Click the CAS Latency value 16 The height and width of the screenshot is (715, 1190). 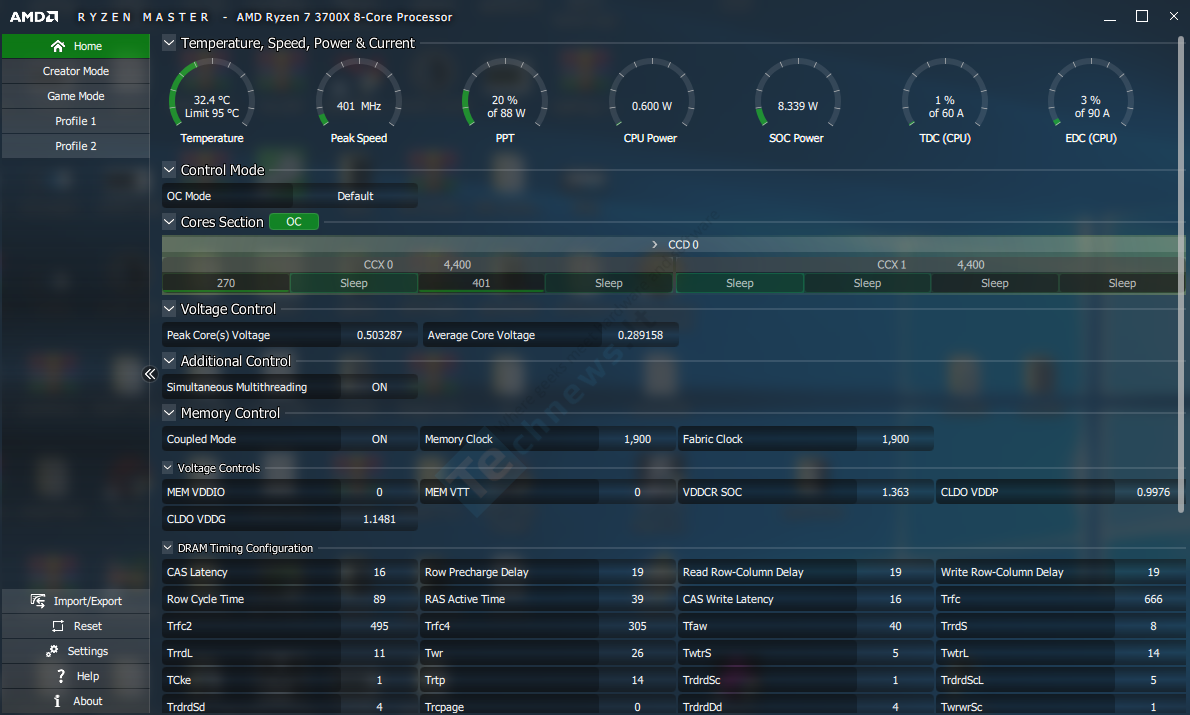(379, 572)
